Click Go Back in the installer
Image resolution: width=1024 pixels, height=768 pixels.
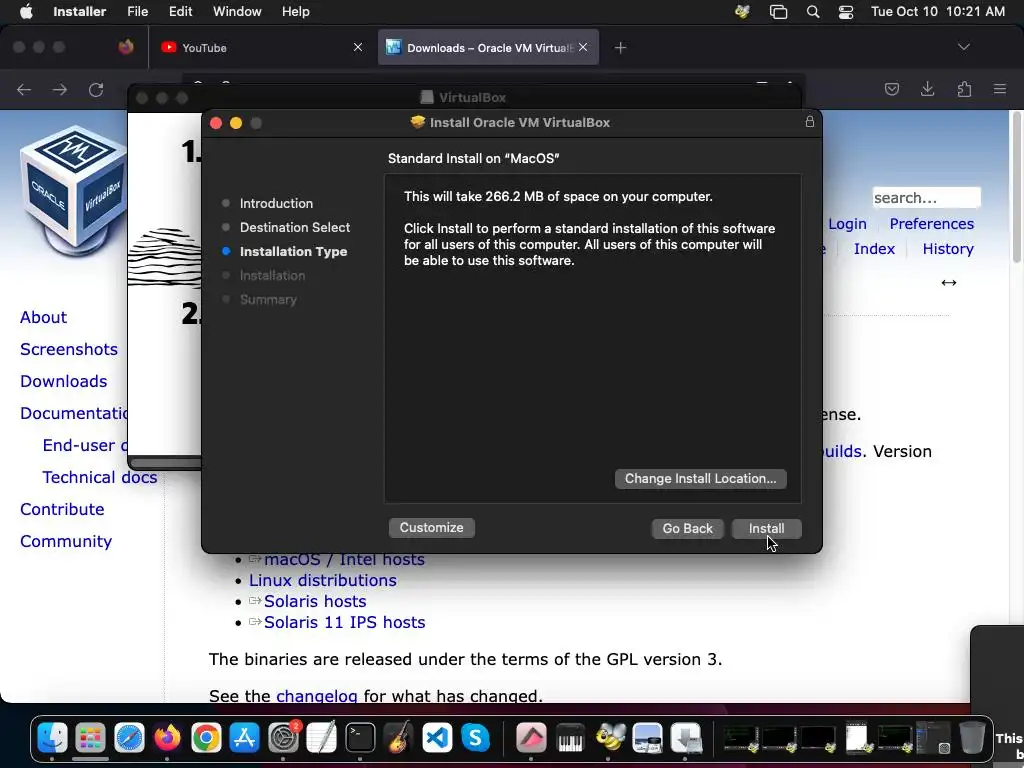point(687,528)
